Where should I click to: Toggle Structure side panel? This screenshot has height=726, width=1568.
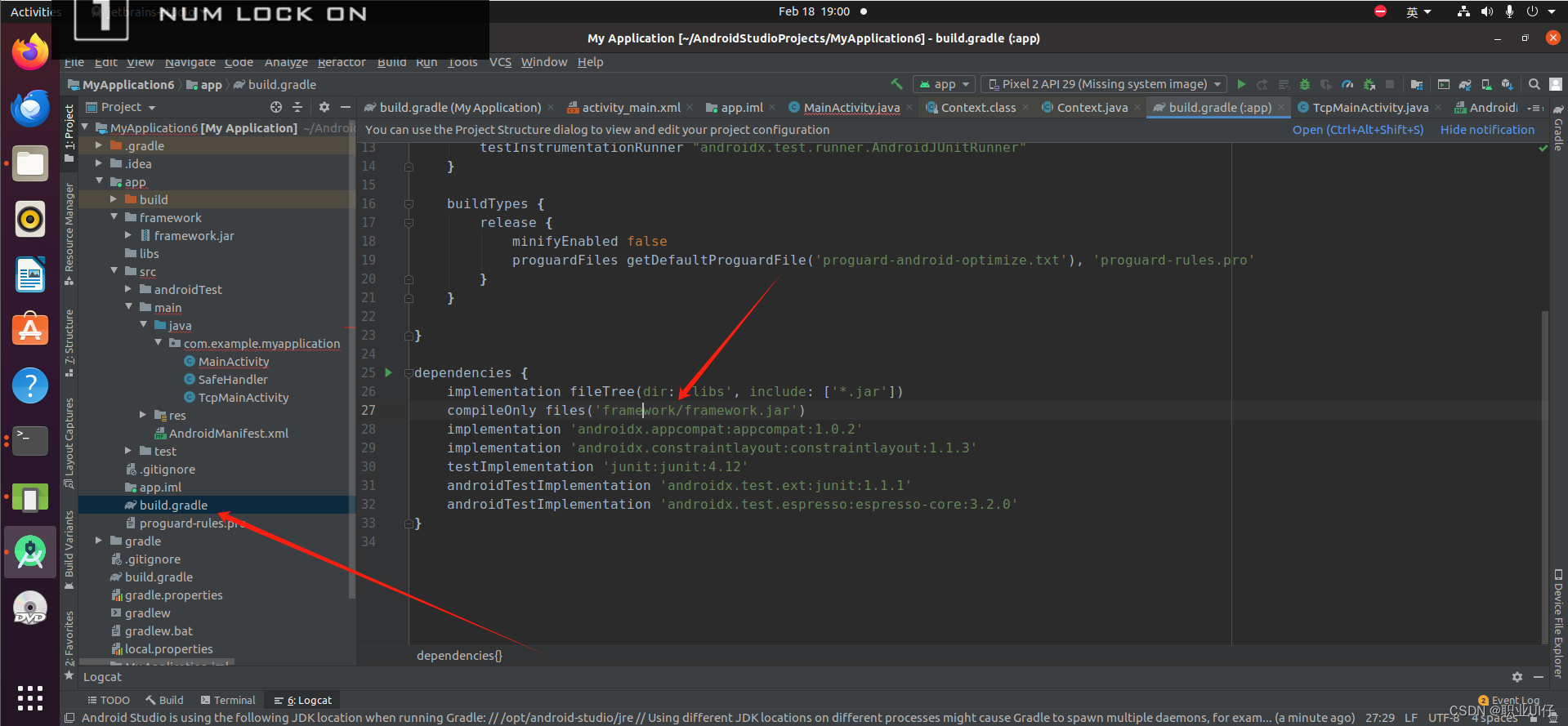[69, 343]
